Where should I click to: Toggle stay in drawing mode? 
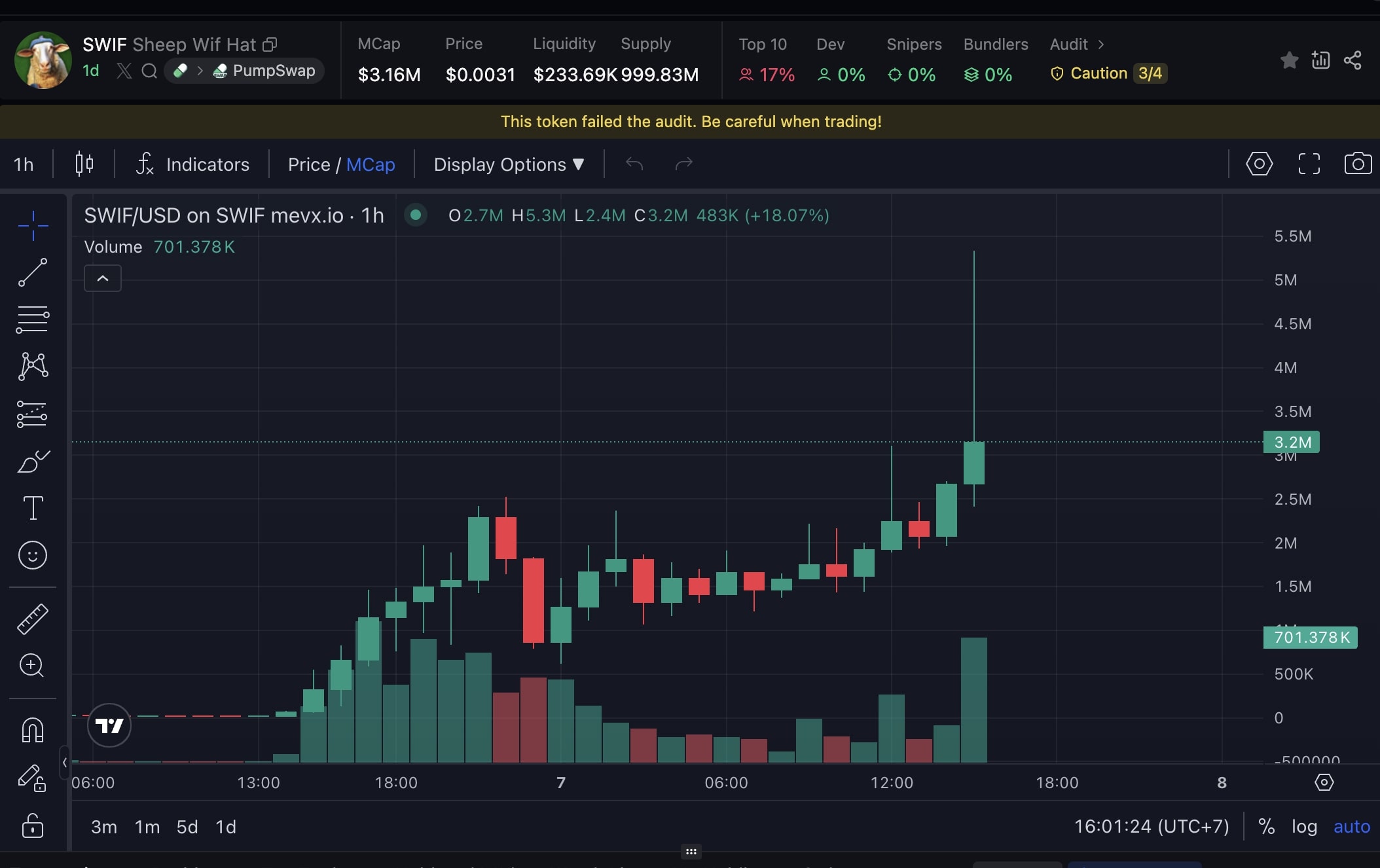33,778
